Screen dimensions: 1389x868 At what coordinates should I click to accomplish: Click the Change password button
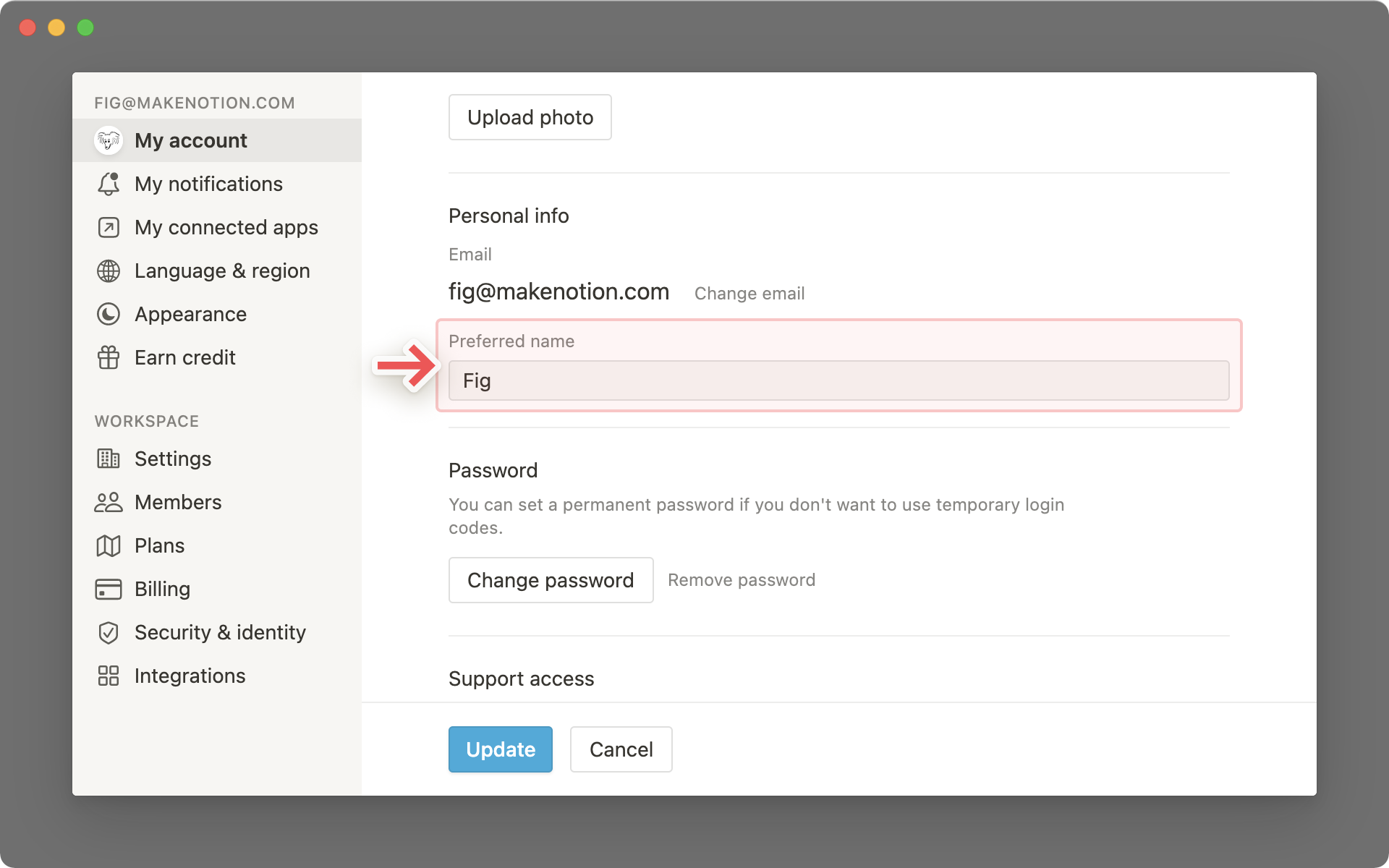[x=551, y=579]
